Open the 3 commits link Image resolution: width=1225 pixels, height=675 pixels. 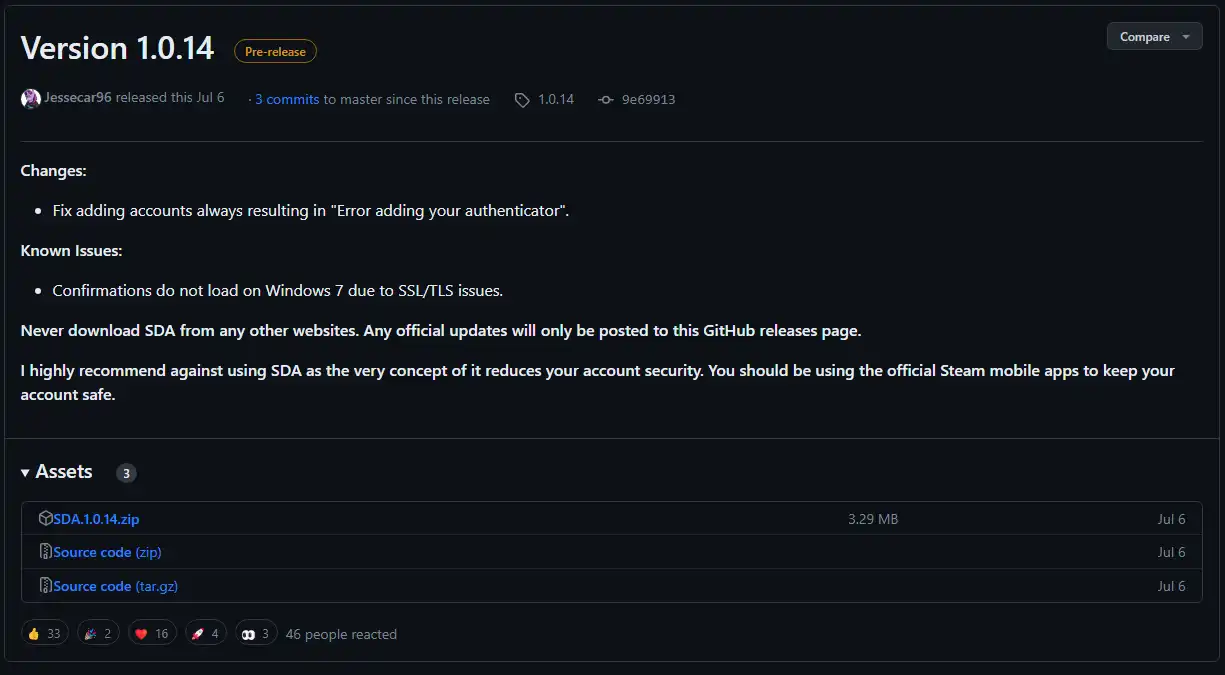[287, 99]
